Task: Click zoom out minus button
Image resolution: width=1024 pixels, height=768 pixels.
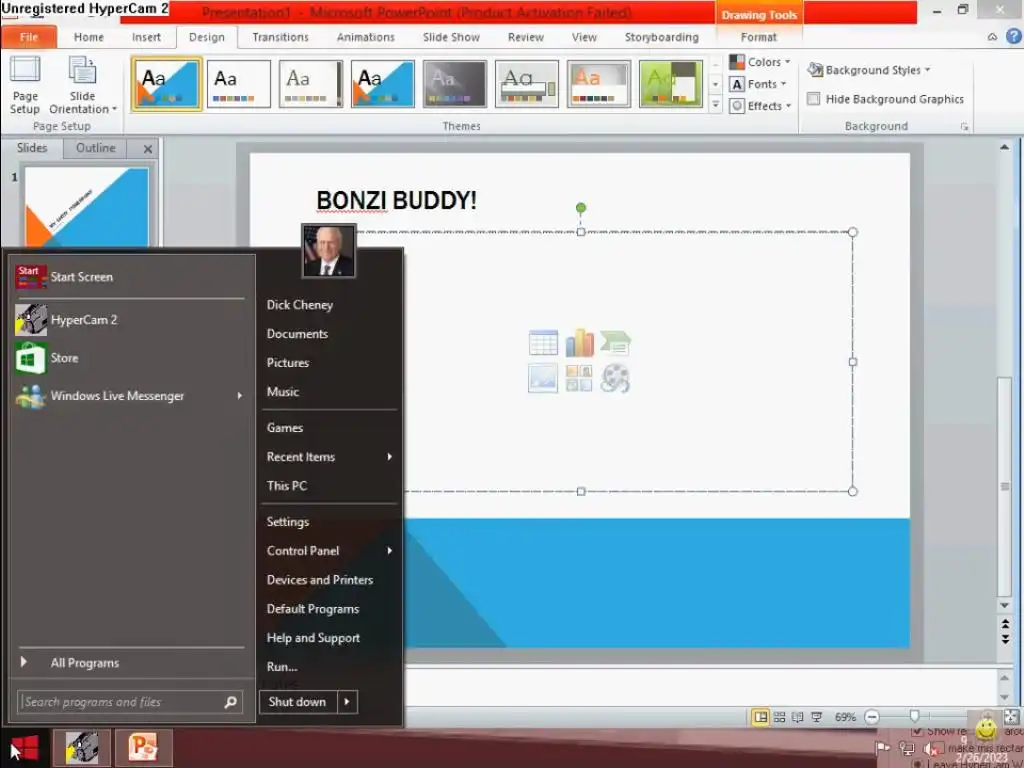Action: click(x=872, y=717)
